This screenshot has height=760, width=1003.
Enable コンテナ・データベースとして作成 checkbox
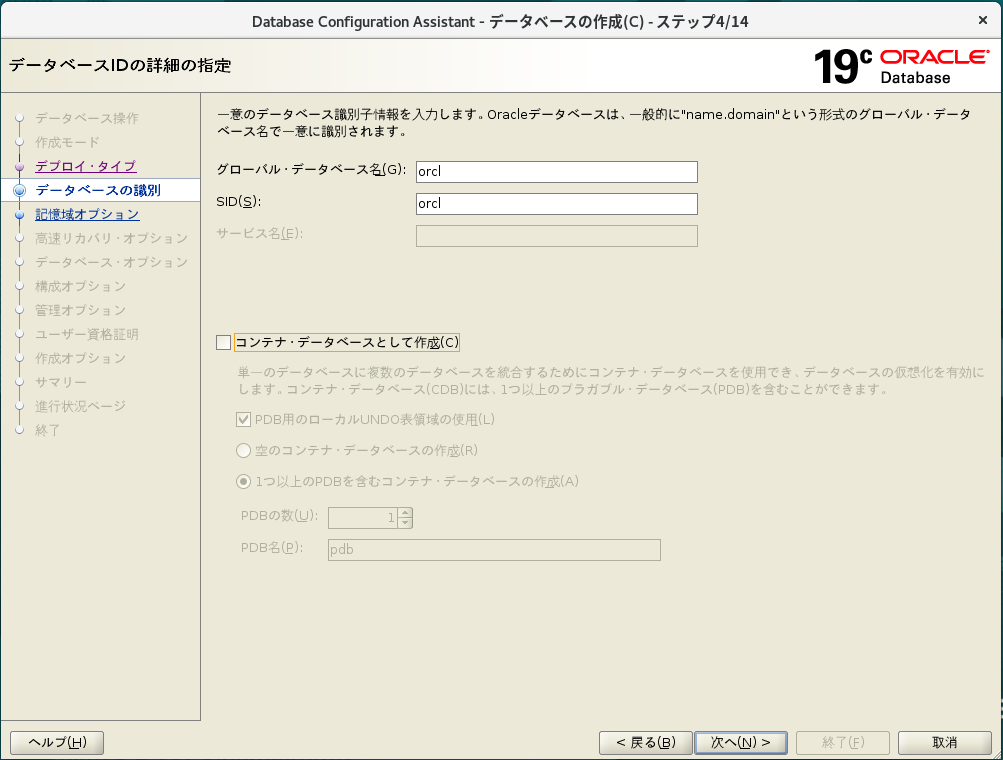[223, 343]
